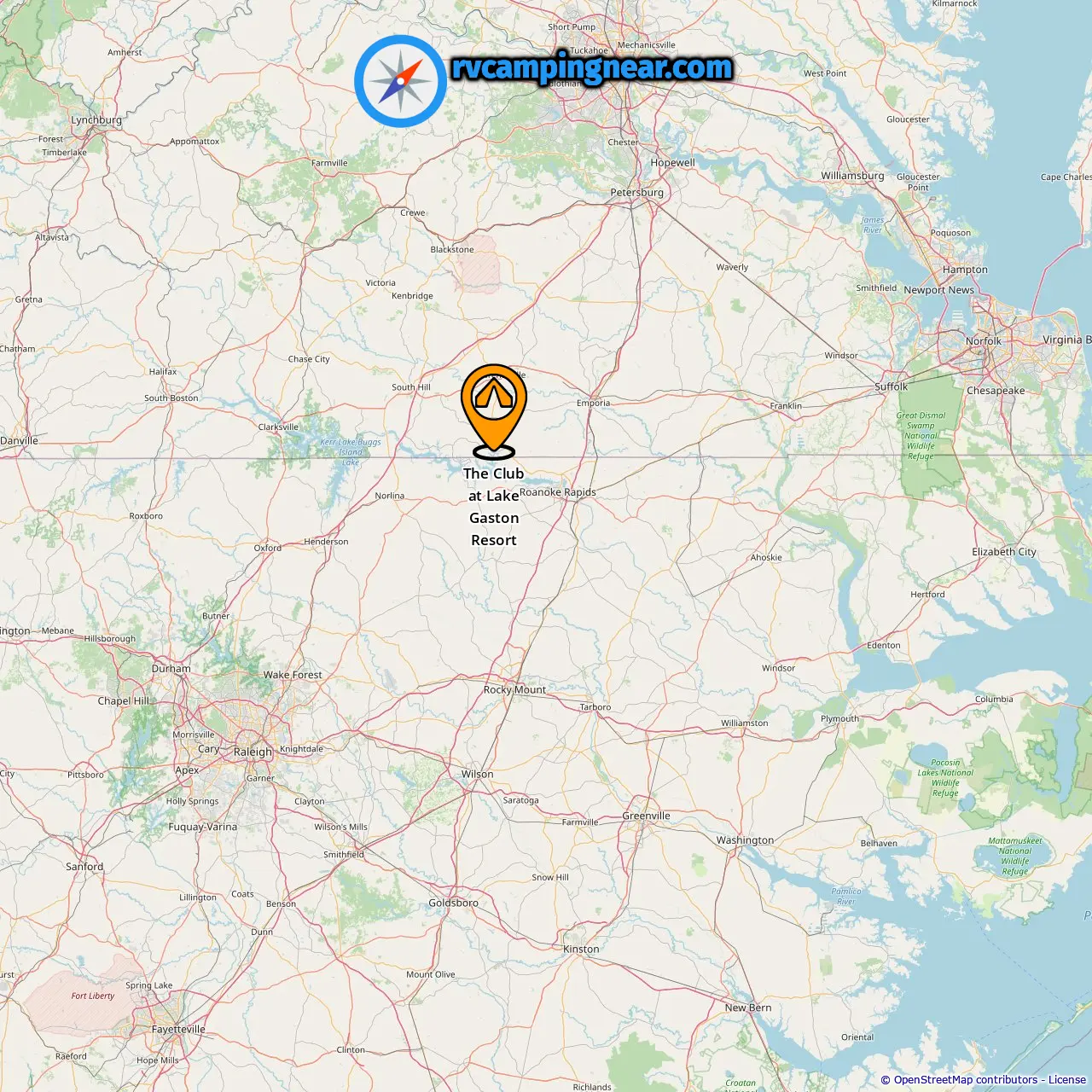Screen dimensions: 1092x1092
Task: Click the Fayetteville city label
Action: tap(178, 1030)
